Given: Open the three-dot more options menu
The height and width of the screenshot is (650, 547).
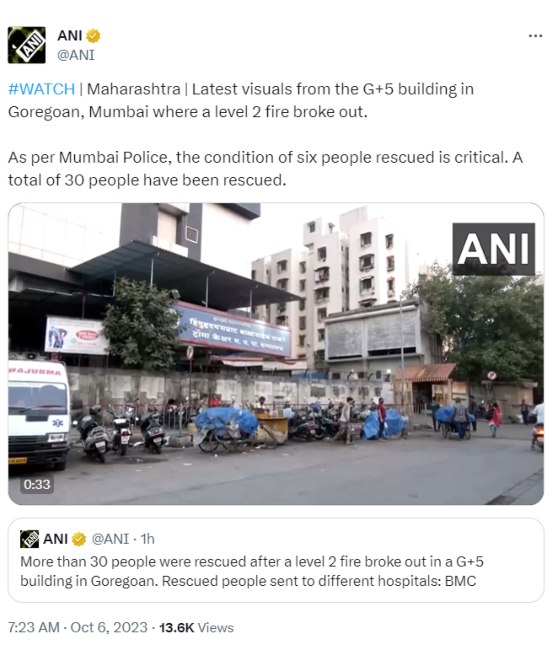Looking at the screenshot, I should 535,36.
